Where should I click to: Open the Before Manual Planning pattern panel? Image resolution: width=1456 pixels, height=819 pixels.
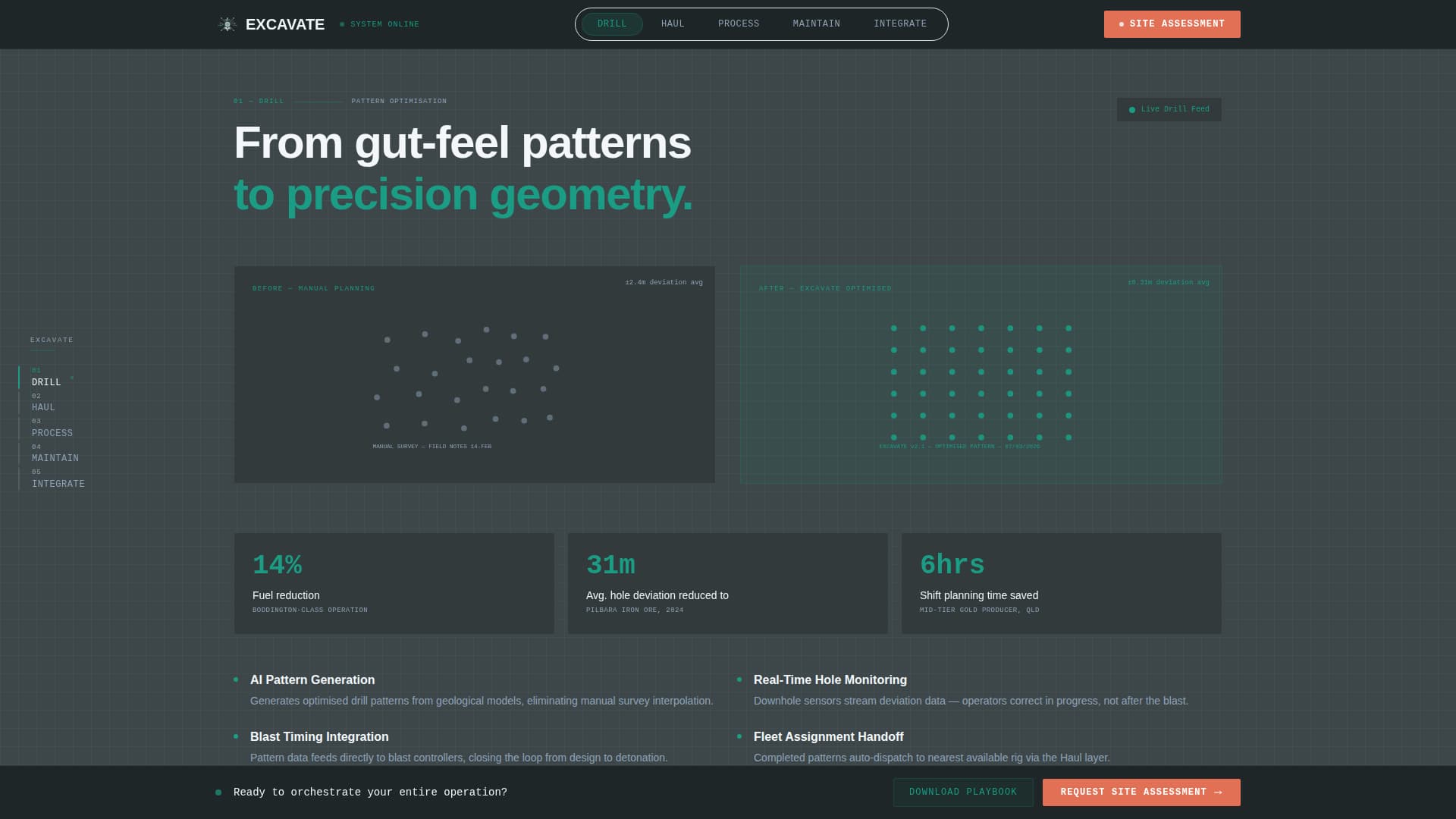click(474, 374)
